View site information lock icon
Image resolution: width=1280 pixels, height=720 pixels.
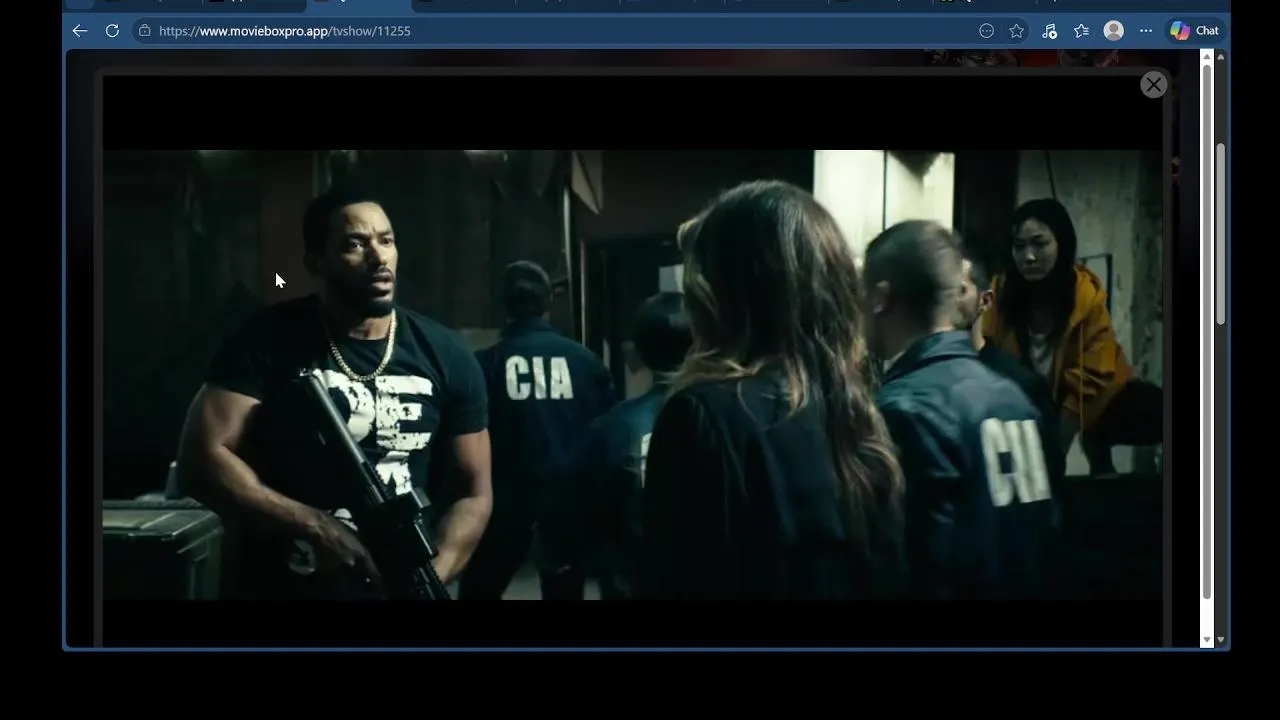click(x=145, y=31)
